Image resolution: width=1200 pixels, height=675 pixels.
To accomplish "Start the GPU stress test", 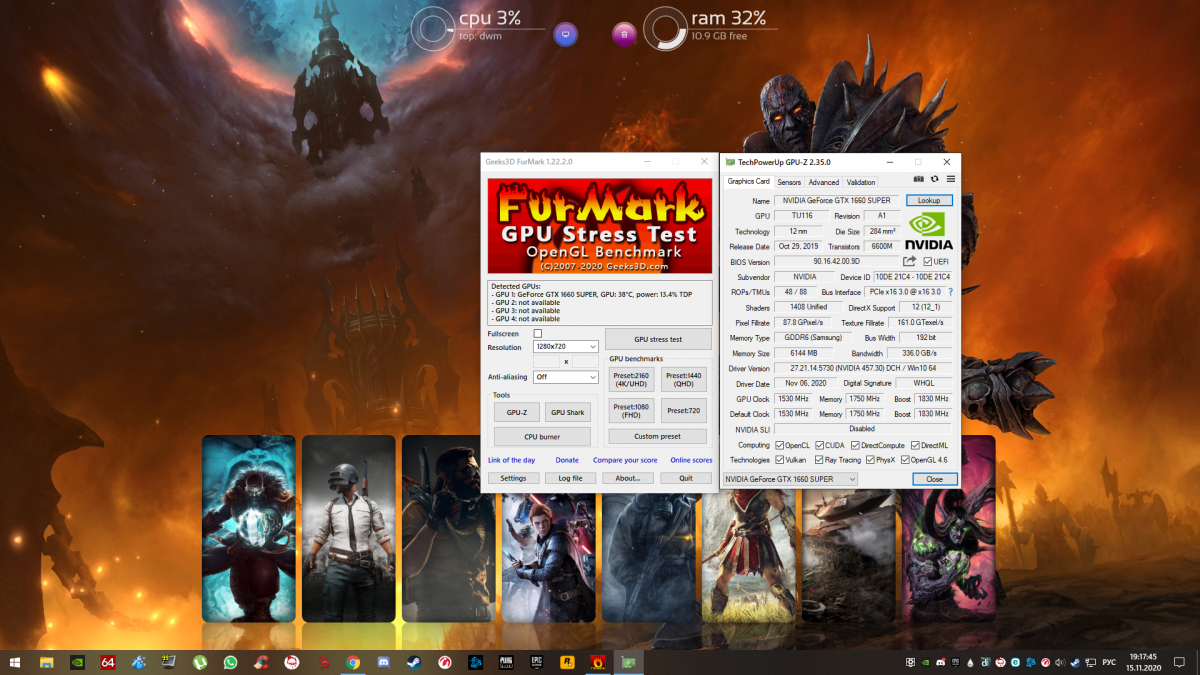I will [657, 339].
